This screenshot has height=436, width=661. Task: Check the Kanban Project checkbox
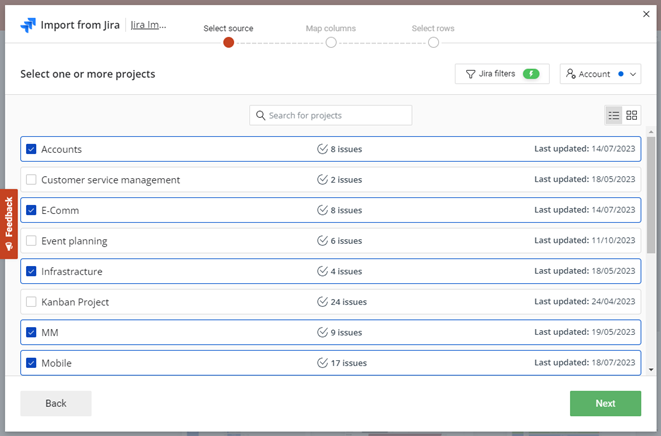pyautogui.click(x=31, y=302)
